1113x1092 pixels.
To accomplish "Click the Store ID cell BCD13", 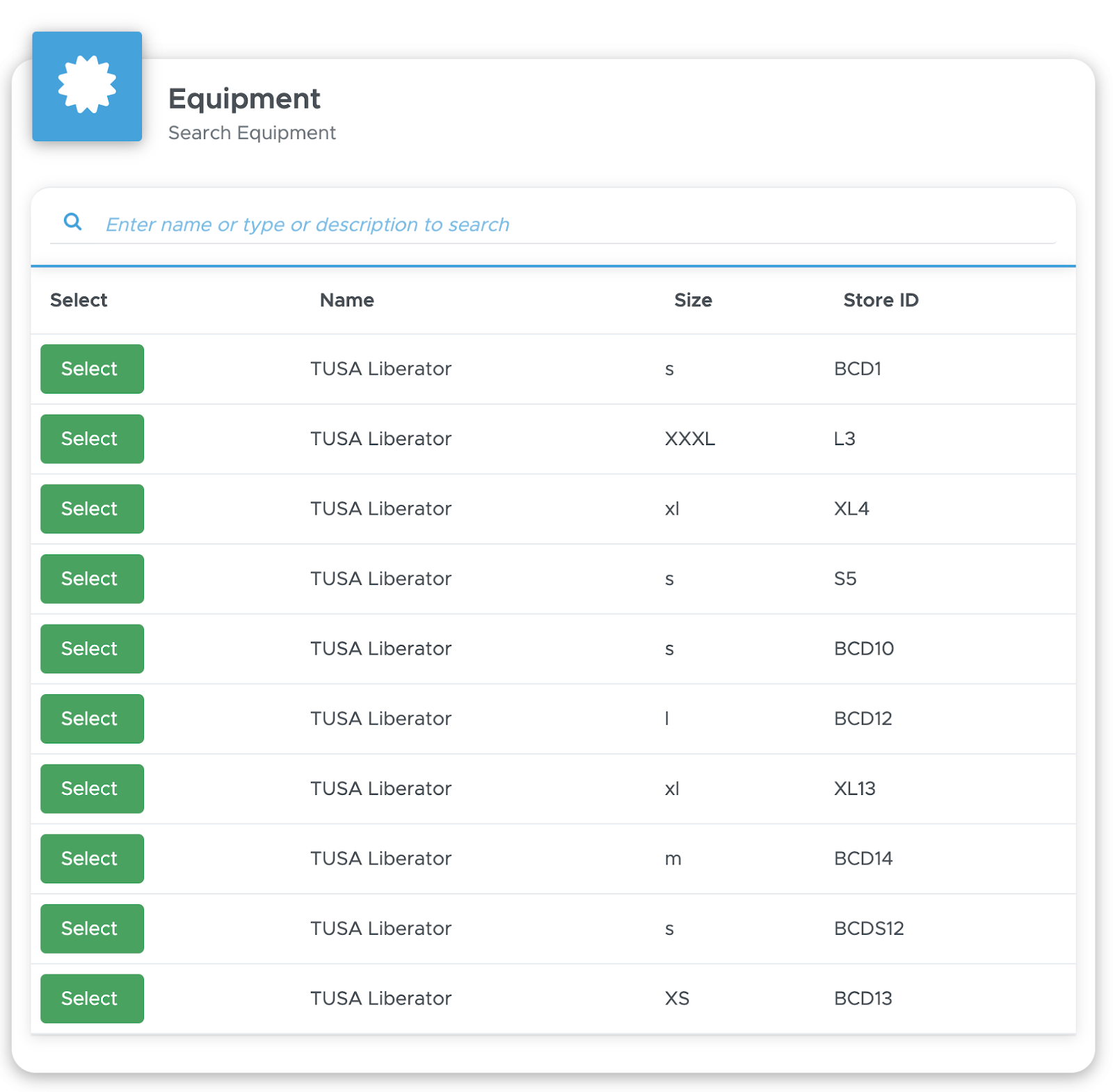I will pyautogui.click(x=863, y=998).
